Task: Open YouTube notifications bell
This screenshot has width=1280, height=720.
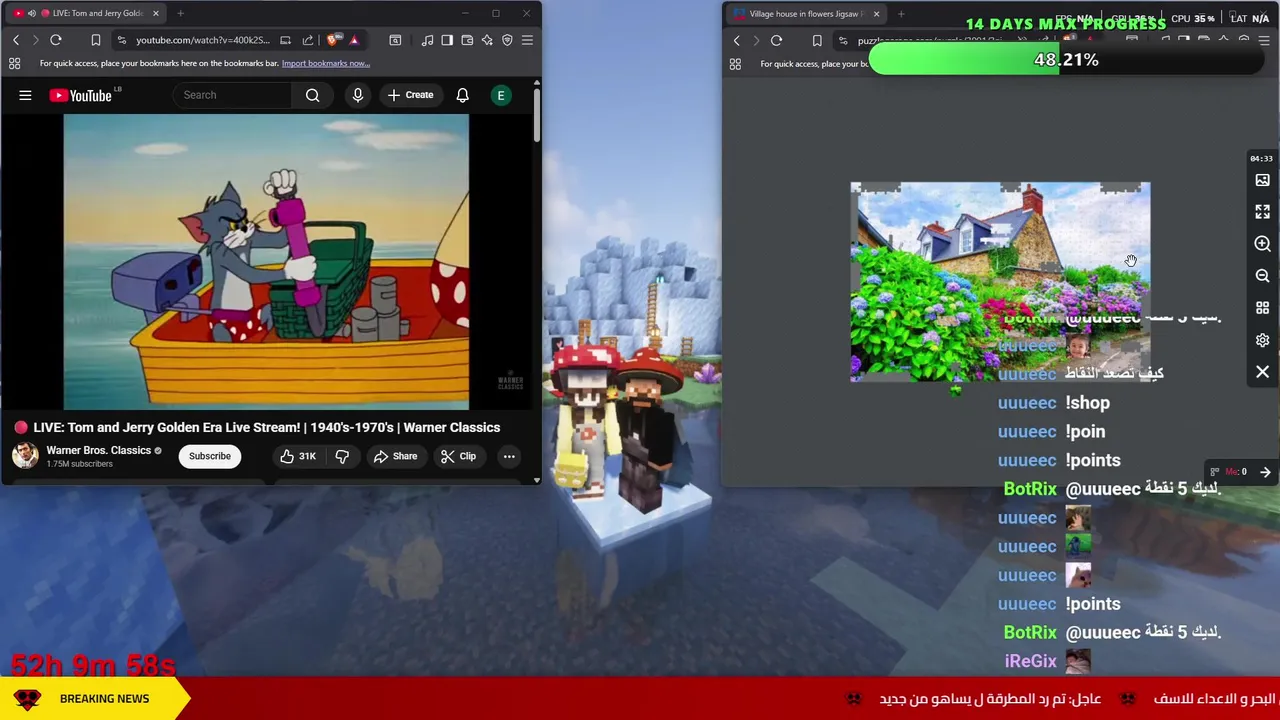Action: (x=462, y=95)
